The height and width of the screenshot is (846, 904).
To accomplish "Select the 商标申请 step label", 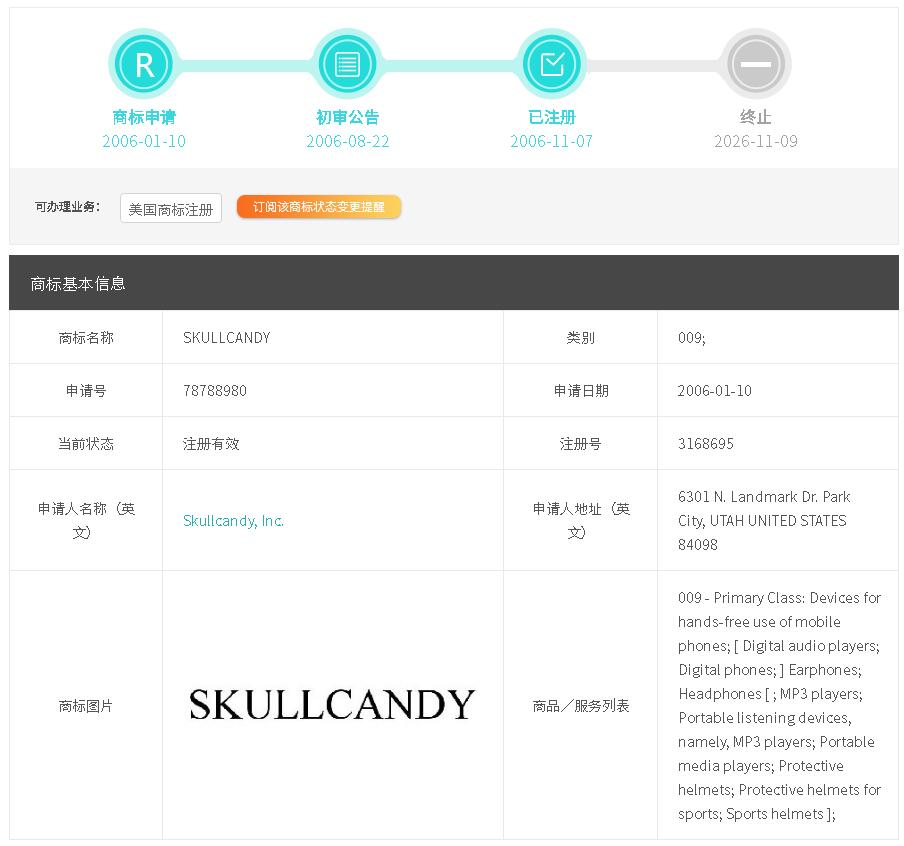I will [x=144, y=117].
